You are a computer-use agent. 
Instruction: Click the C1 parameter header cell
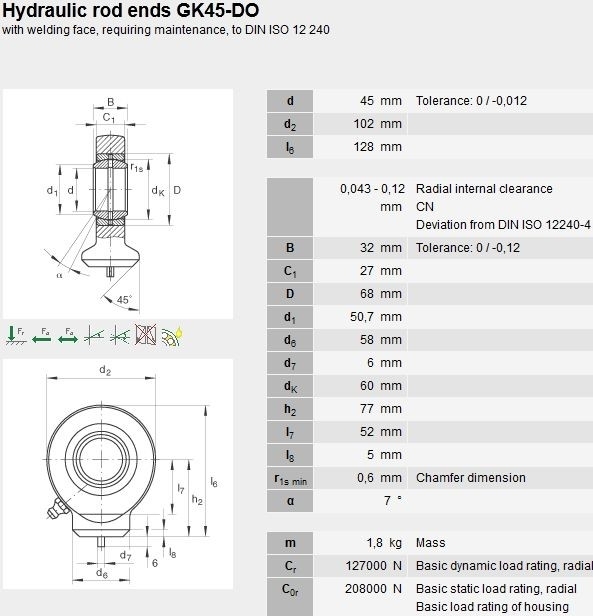point(290,271)
